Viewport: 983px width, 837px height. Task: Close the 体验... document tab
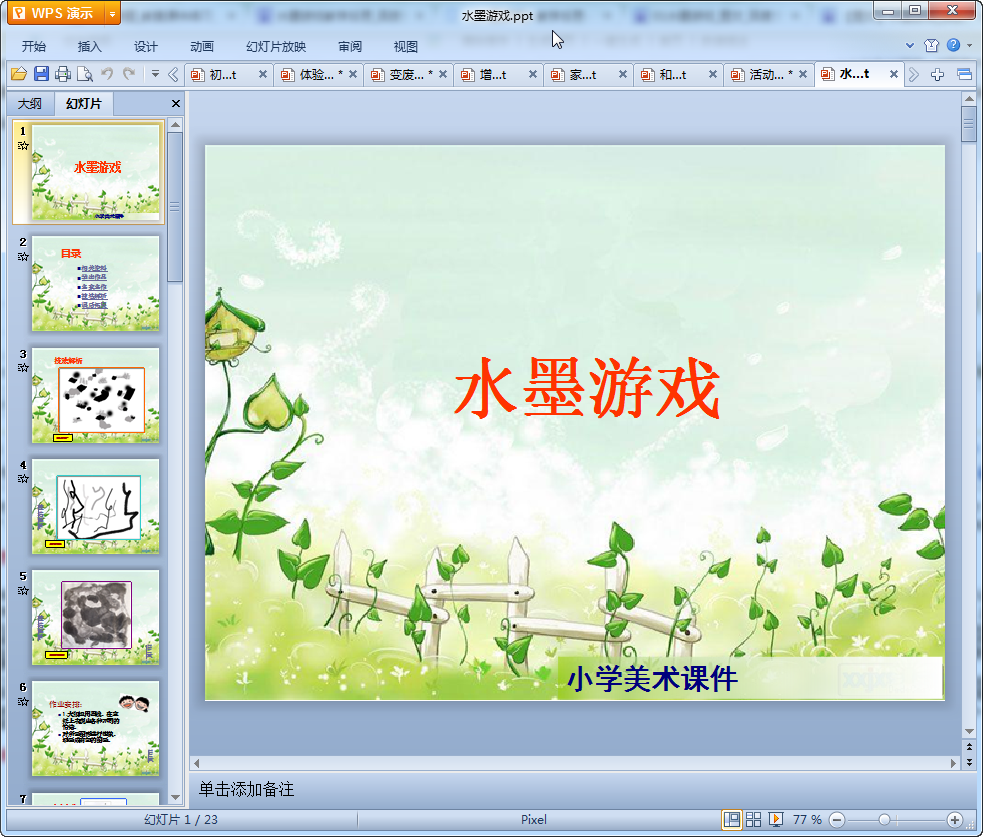tap(353, 75)
